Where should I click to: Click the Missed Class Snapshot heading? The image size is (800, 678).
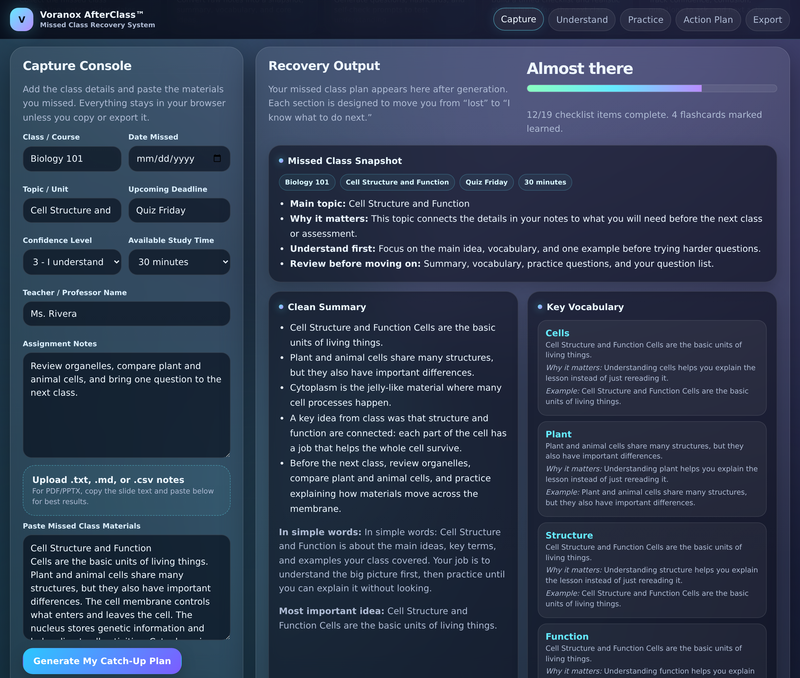pyautogui.click(x=345, y=161)
